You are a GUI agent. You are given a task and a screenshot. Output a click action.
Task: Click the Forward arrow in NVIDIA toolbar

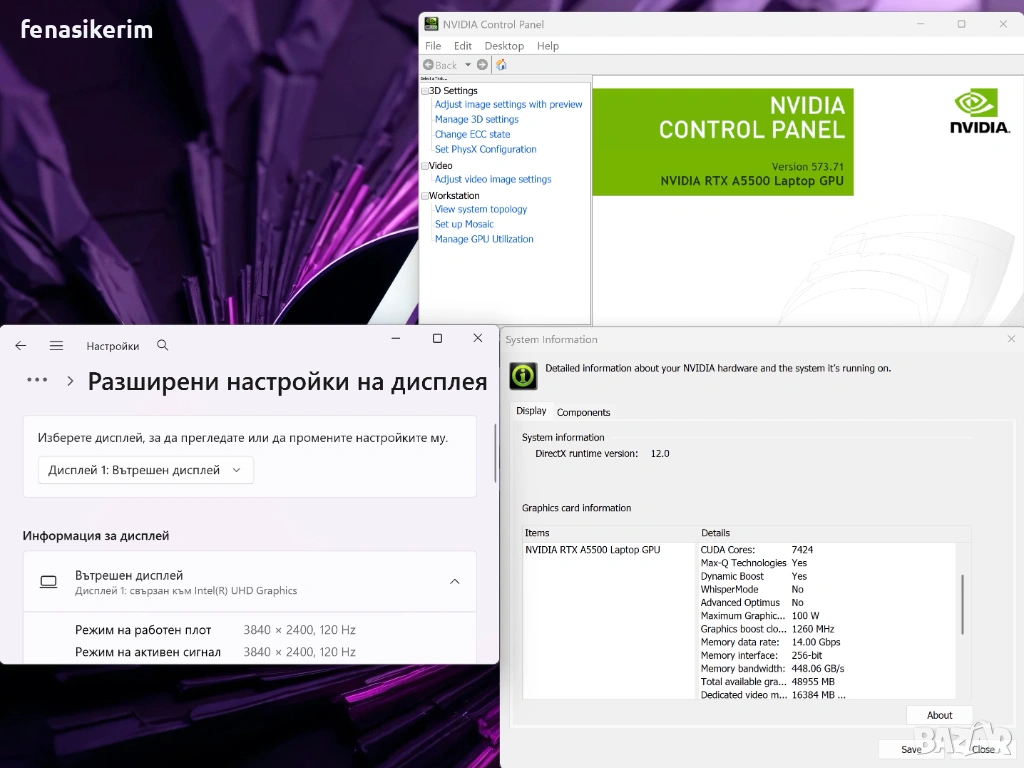(482, 65)
